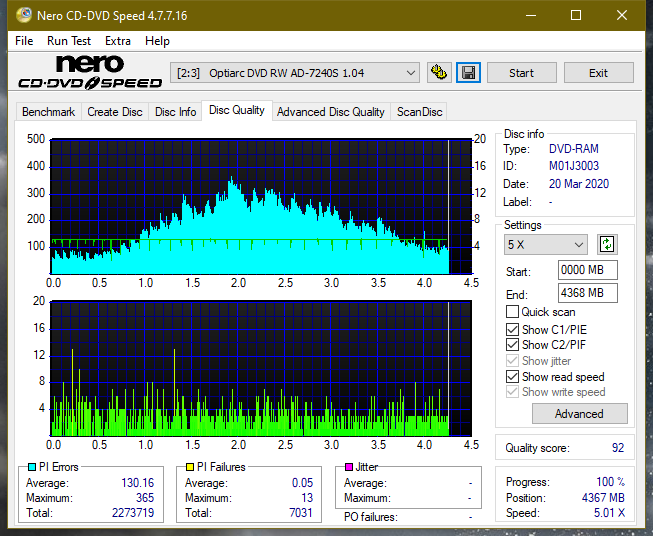Click the Nero CD-DVD Speed logo
653x536 pixels.
pos(90,72)
